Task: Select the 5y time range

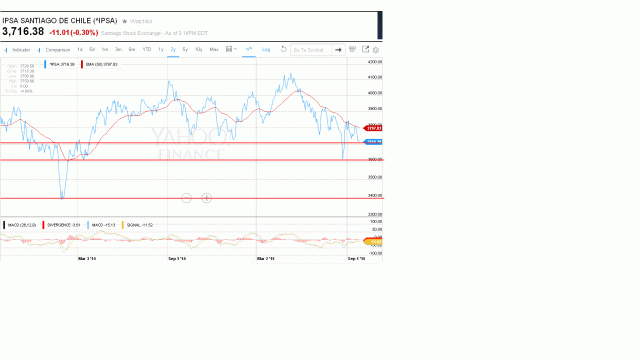Action: (185, 49)
